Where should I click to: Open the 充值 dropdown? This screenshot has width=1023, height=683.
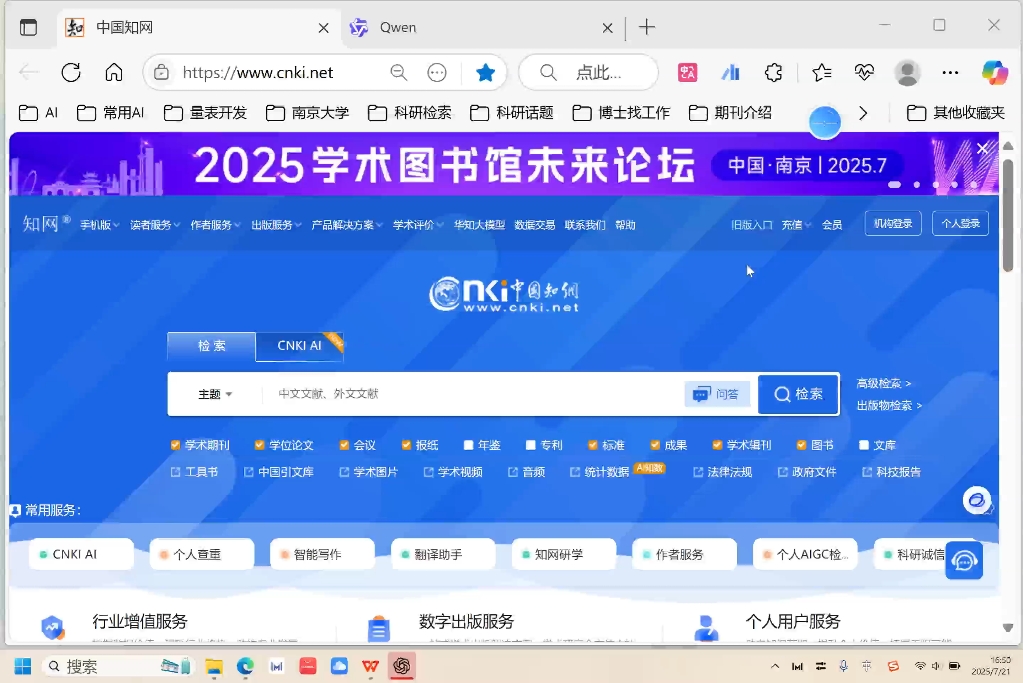click(796, 225)
